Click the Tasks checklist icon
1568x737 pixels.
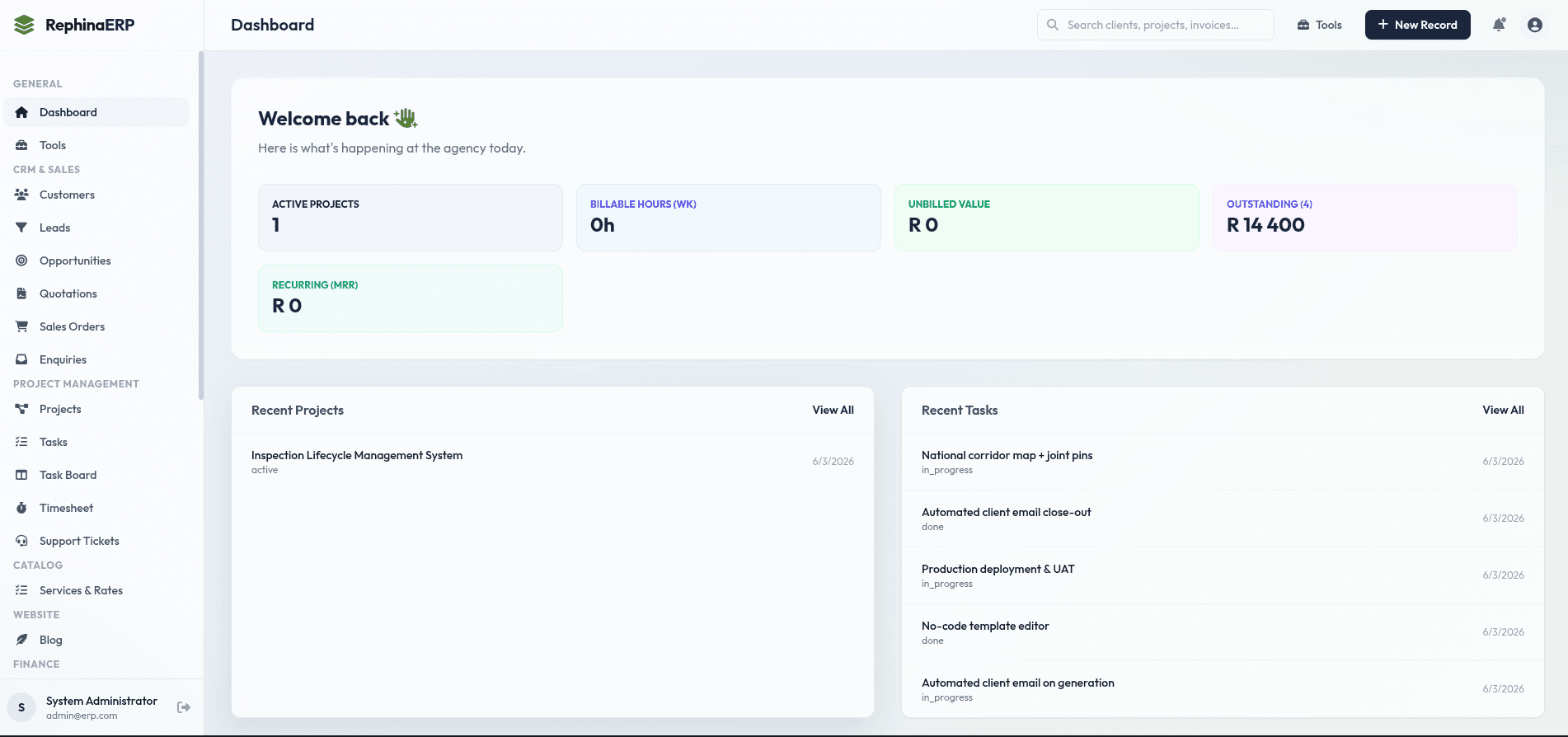click(21, 442)
